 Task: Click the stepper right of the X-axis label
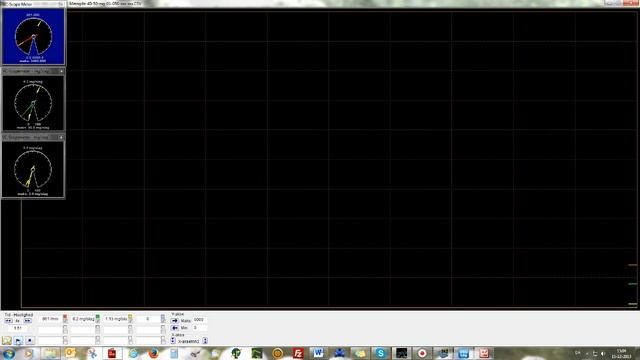205,340
